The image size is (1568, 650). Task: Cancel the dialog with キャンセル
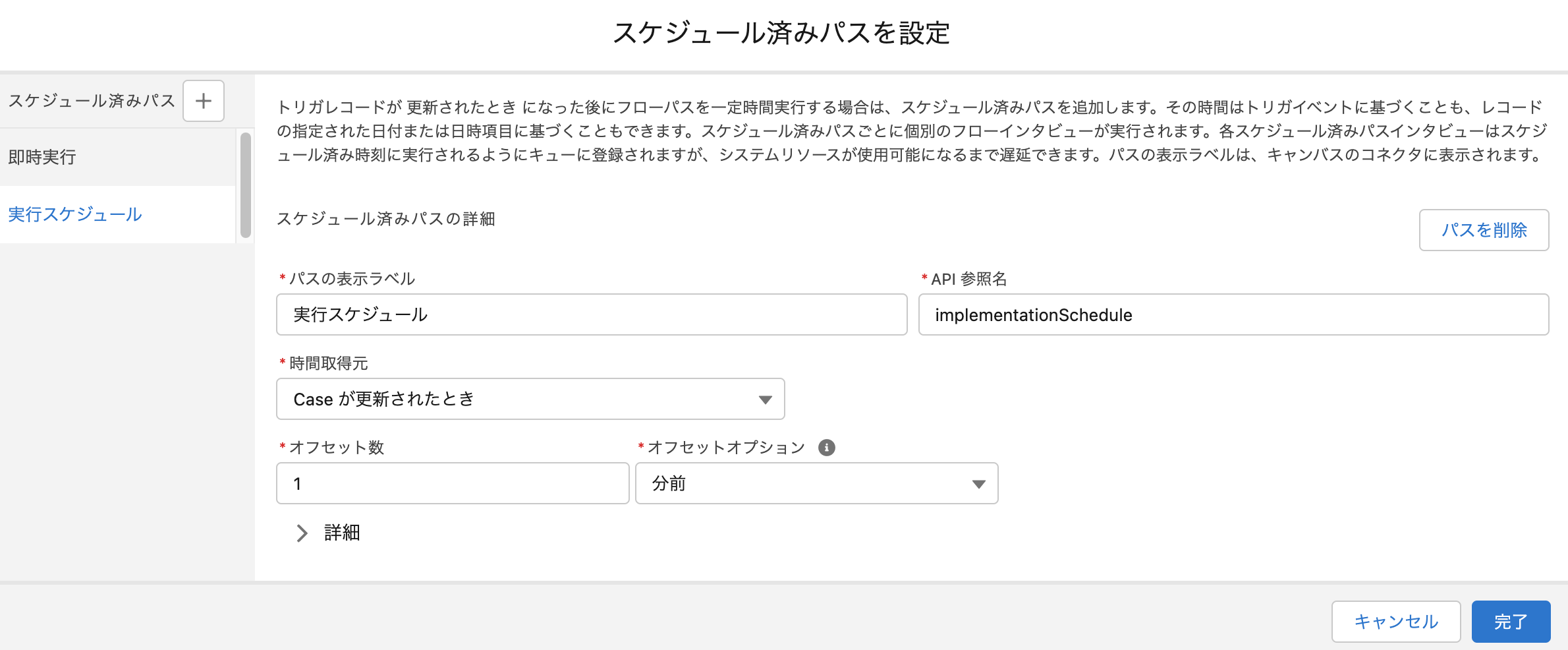pyautogui.click(x=1396, y=620)
